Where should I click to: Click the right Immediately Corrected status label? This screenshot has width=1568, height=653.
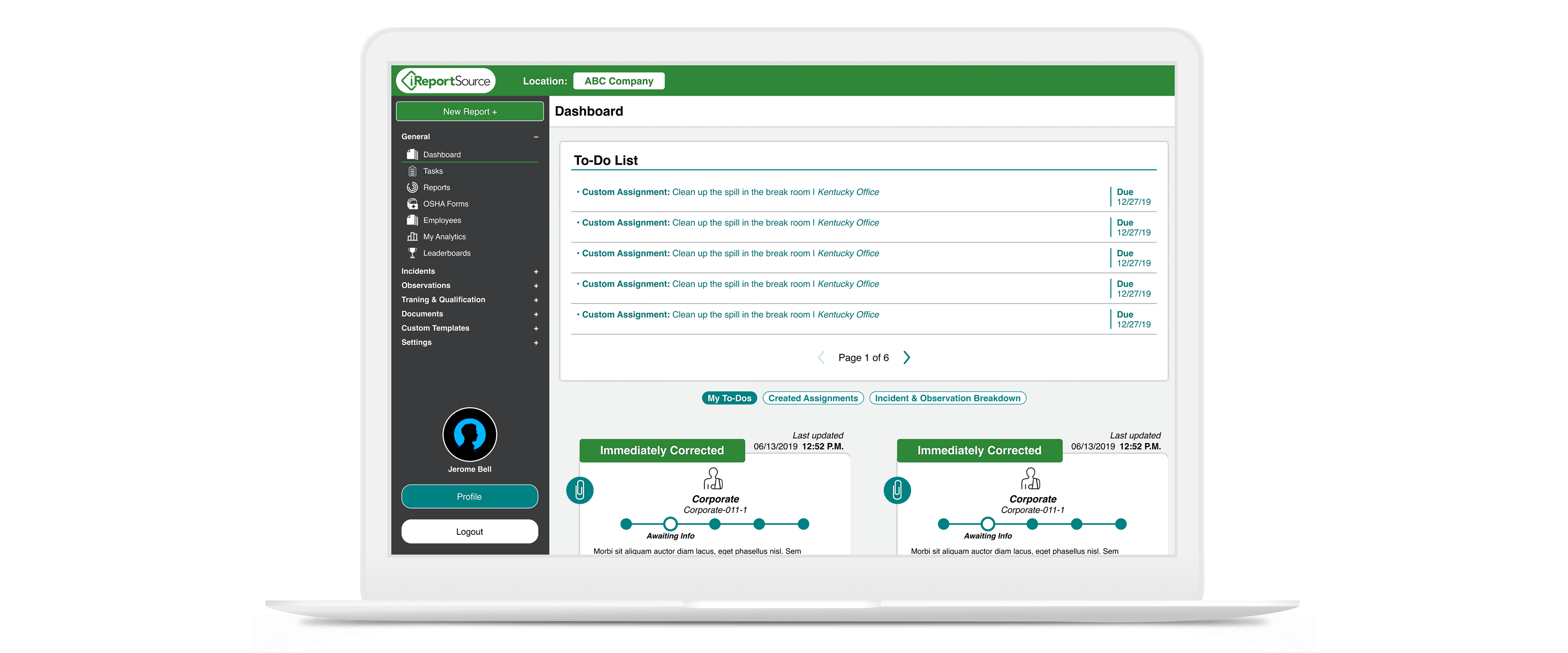click(979, 450)
